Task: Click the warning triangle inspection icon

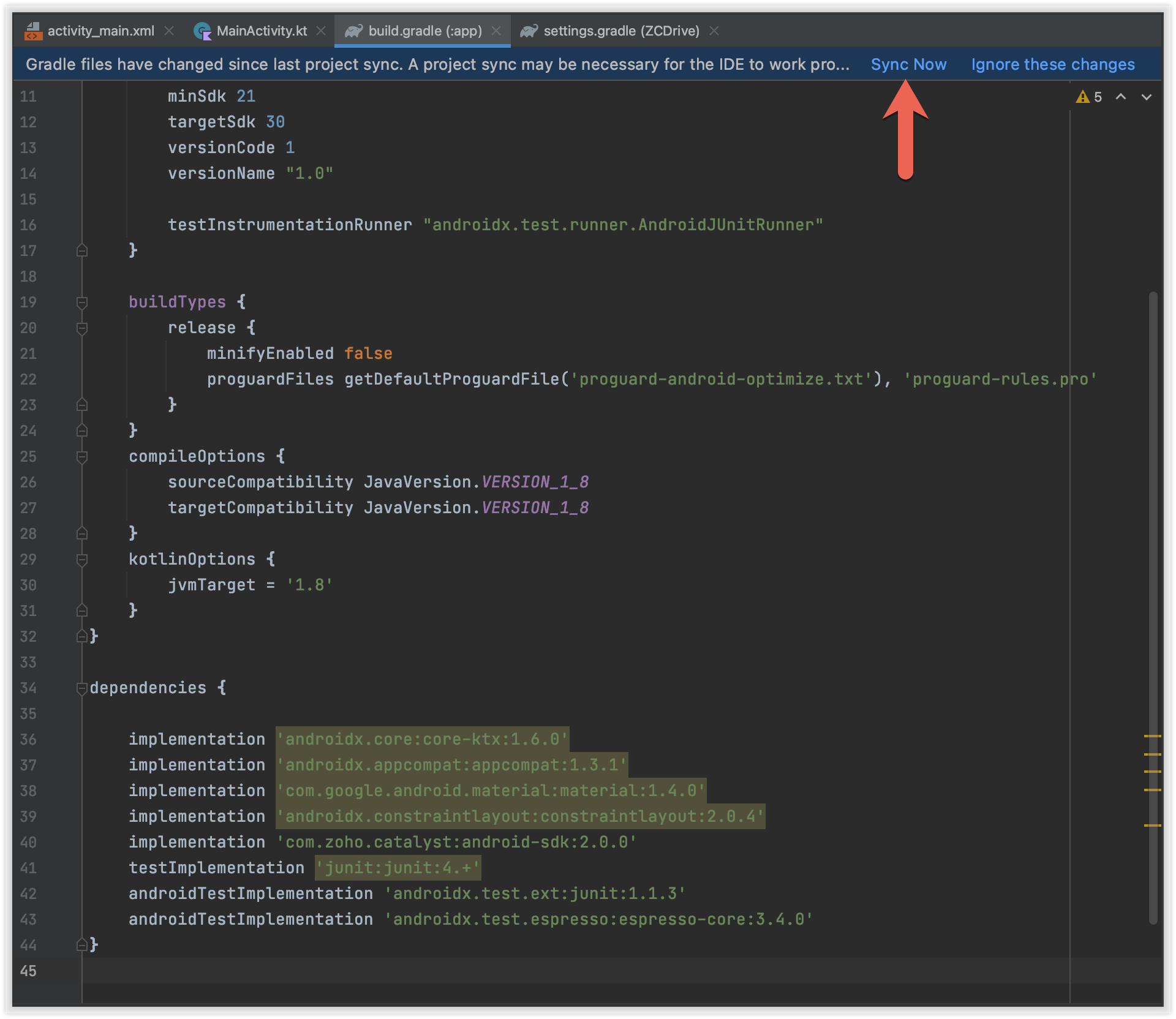Action: (x=1082, y=97)
